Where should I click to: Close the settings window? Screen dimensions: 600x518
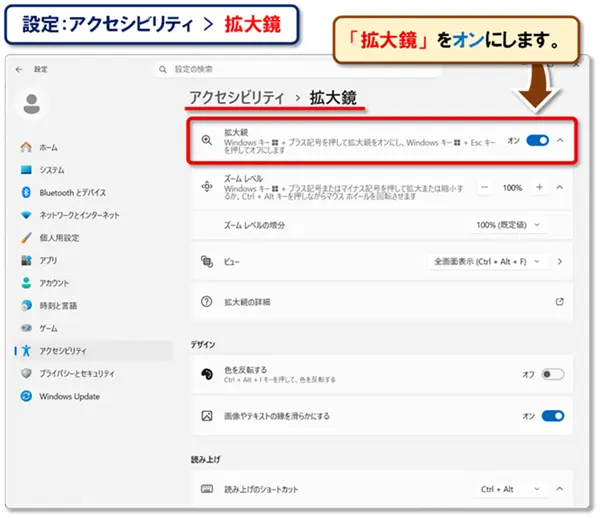point(576,65)
